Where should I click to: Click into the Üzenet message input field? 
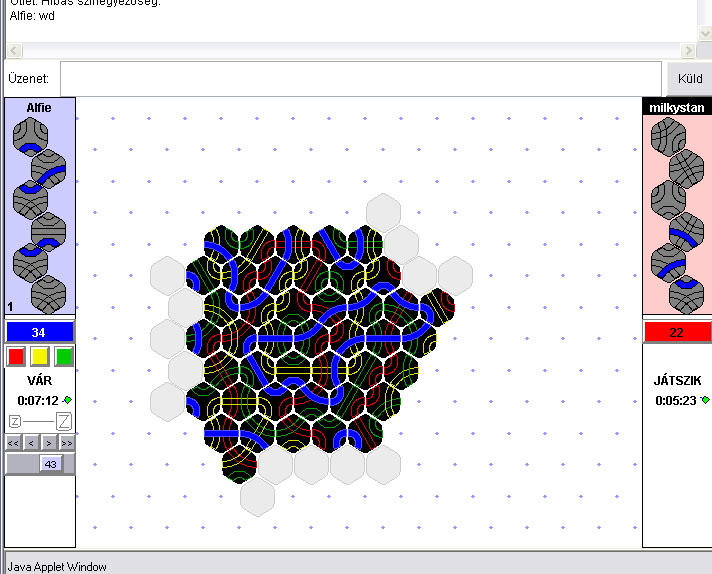(360, 78)
